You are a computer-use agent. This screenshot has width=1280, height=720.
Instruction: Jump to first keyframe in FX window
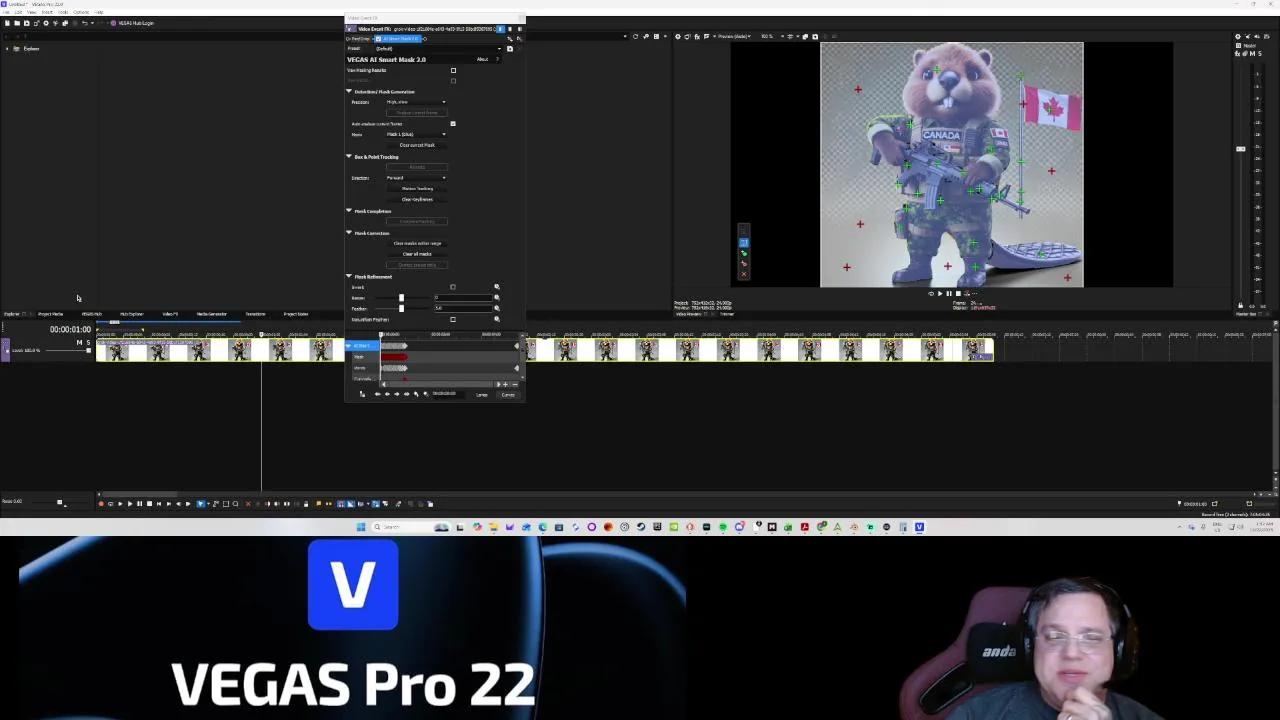pos(377,394)
